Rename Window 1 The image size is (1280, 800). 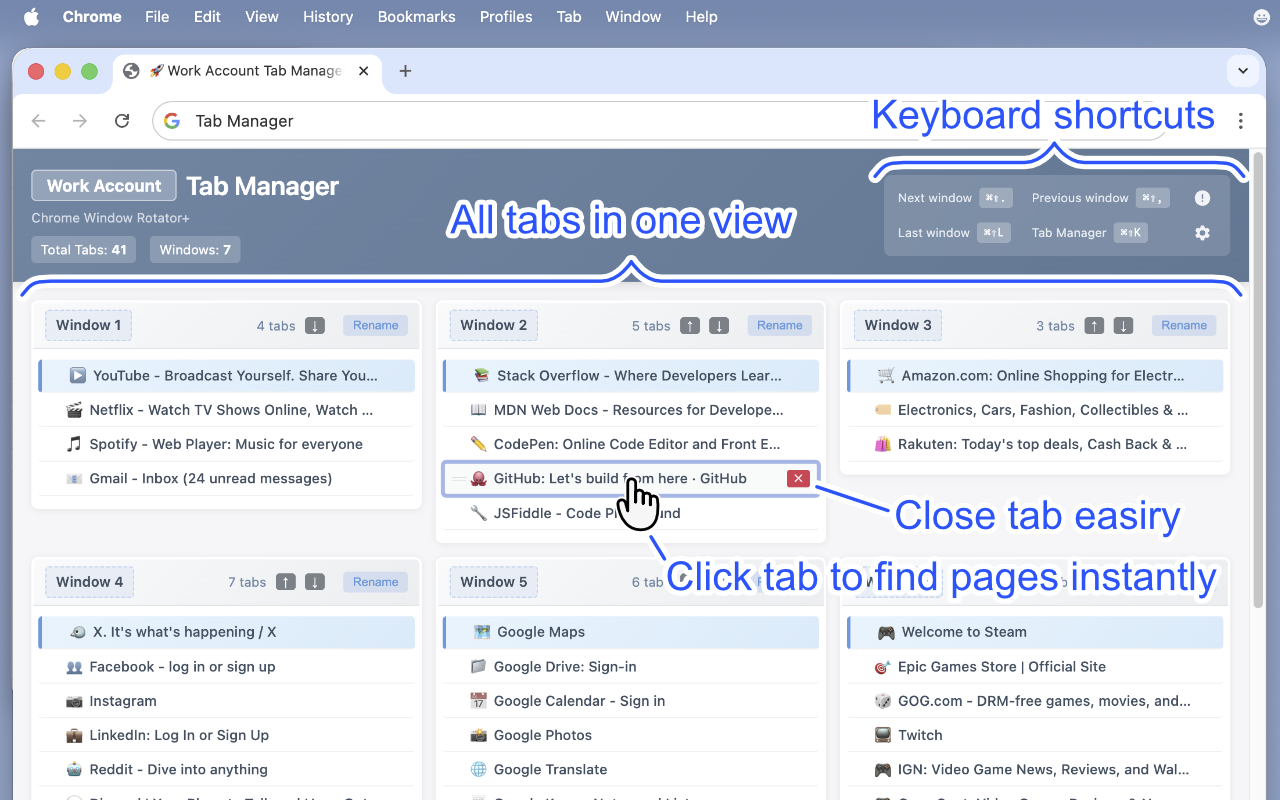pos(376,325)
